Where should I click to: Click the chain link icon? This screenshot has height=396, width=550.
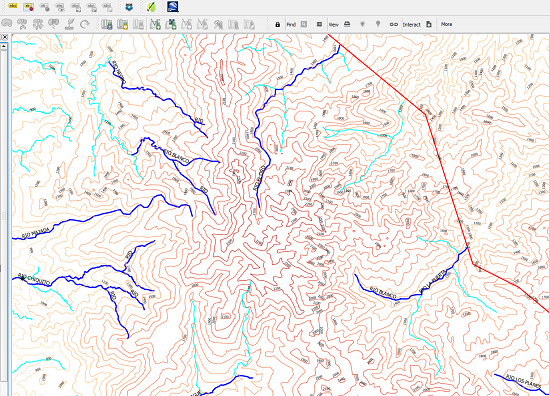pyautogui.click(x=394, y=25)
